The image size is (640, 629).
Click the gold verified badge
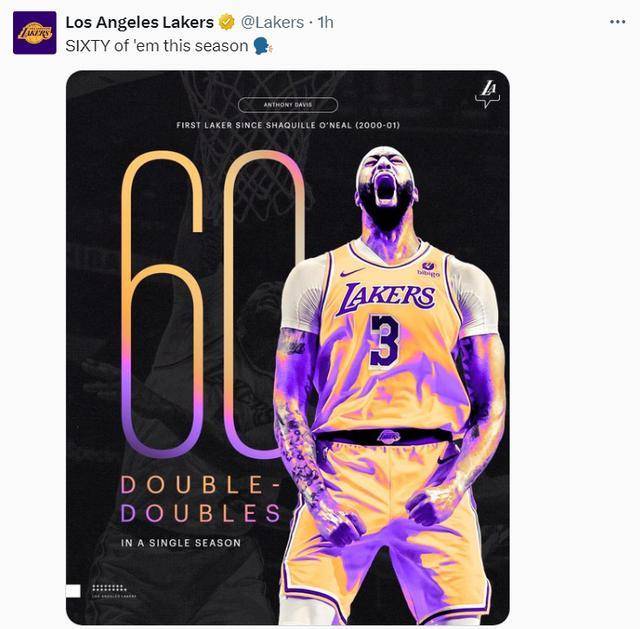pos(227,23)
